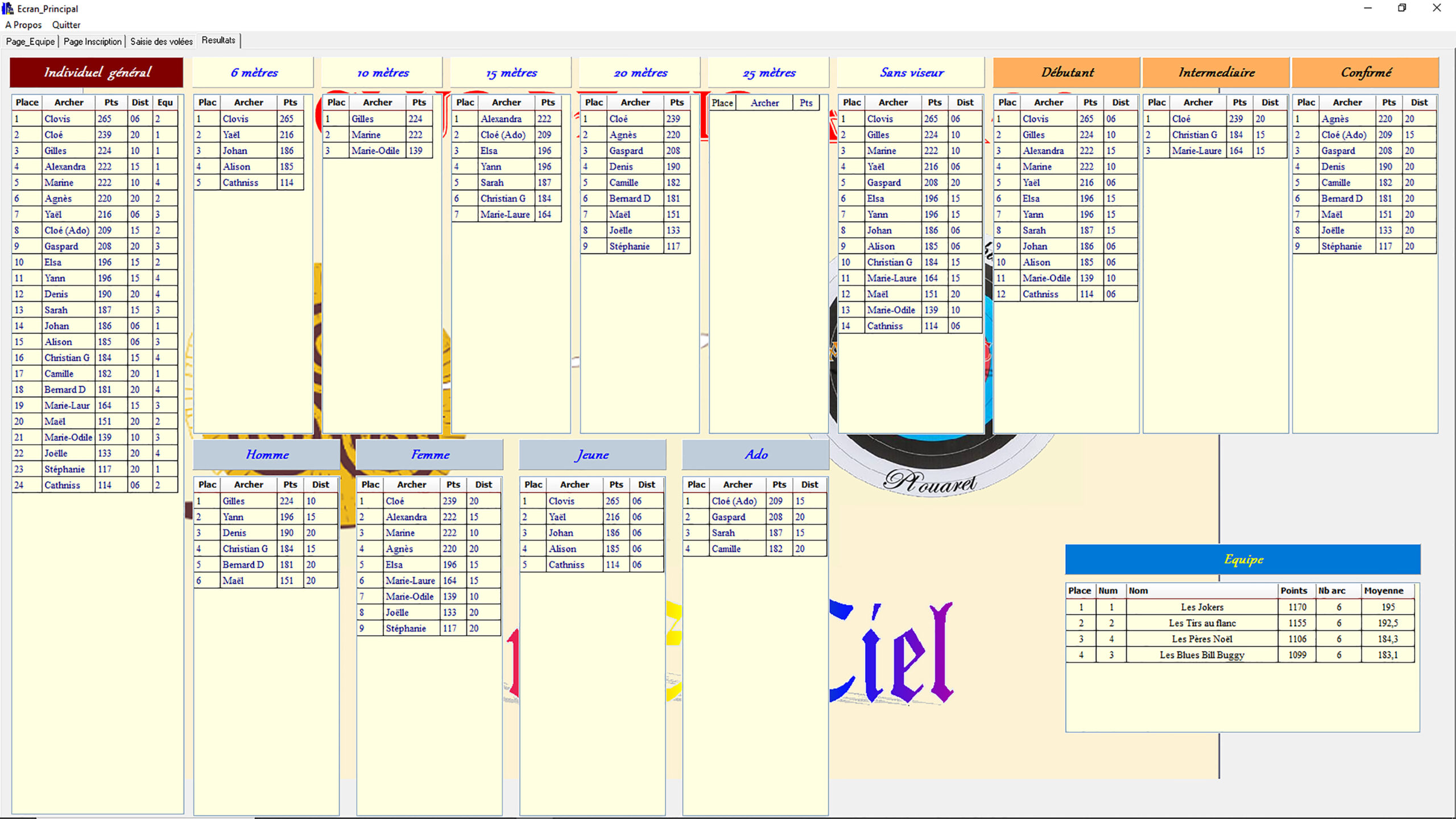This screenshot has height=819, width=1456.
Task: Click the 6 mètres header
Action: click(x=254, y=73)
